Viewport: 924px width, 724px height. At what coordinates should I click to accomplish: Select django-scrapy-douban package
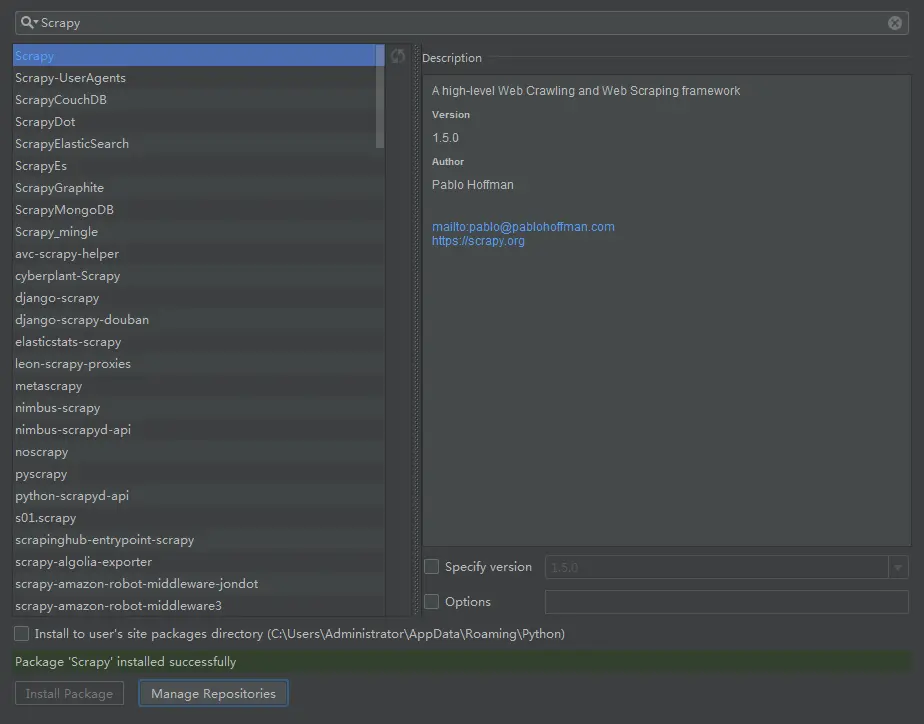(199, 320)
